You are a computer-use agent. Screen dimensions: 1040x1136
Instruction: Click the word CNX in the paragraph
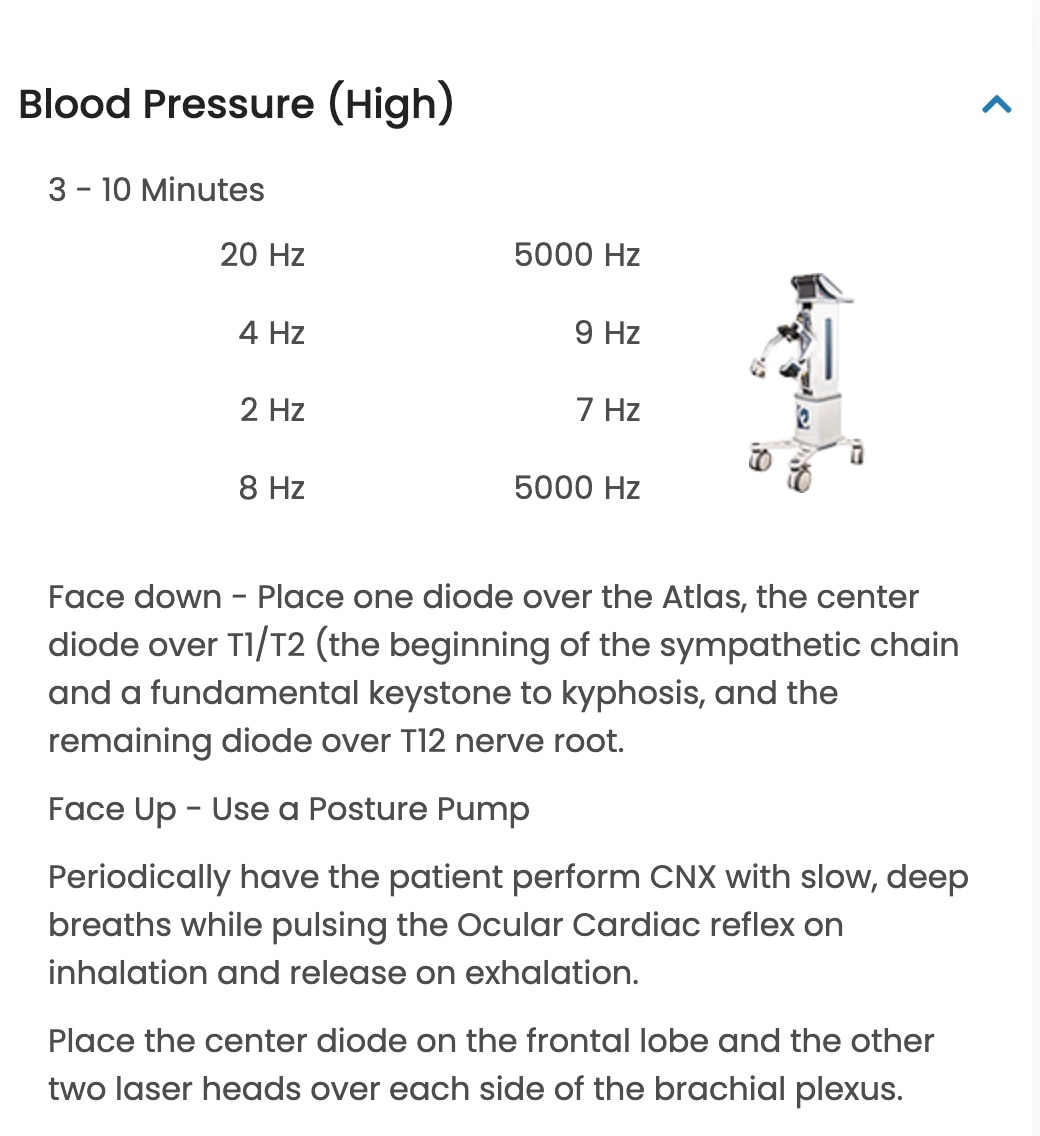click(682, 877)
